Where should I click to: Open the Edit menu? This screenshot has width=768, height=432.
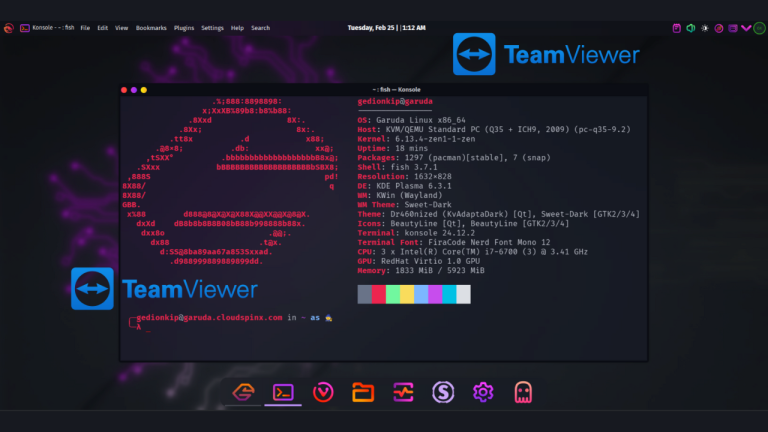[x=102, y=28]
